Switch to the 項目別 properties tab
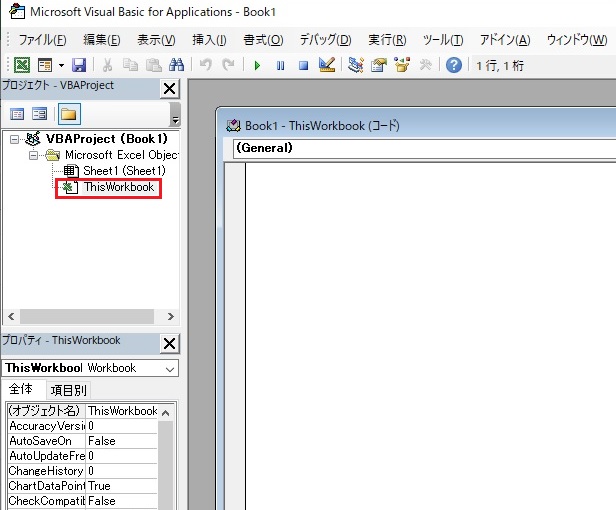 coord(68,390)
